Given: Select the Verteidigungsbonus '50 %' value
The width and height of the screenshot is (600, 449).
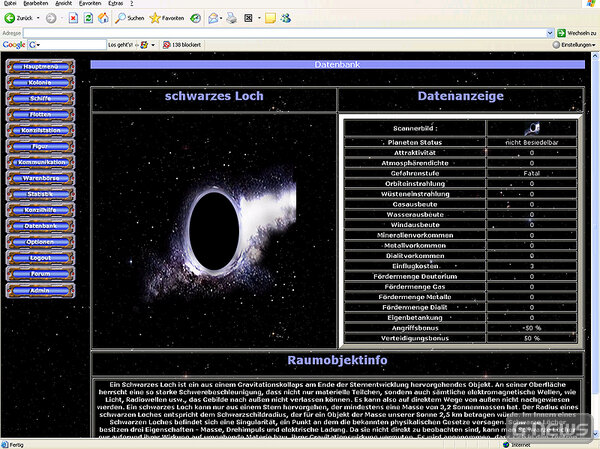Looking at the screenshot, I should tap(532, 338).
